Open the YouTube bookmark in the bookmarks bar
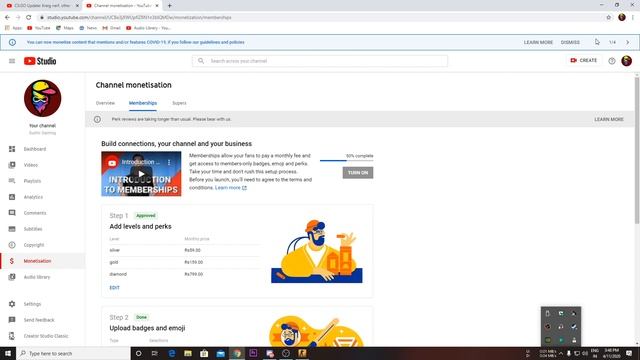This screenshot has height=360, width=640. (39, 28)
